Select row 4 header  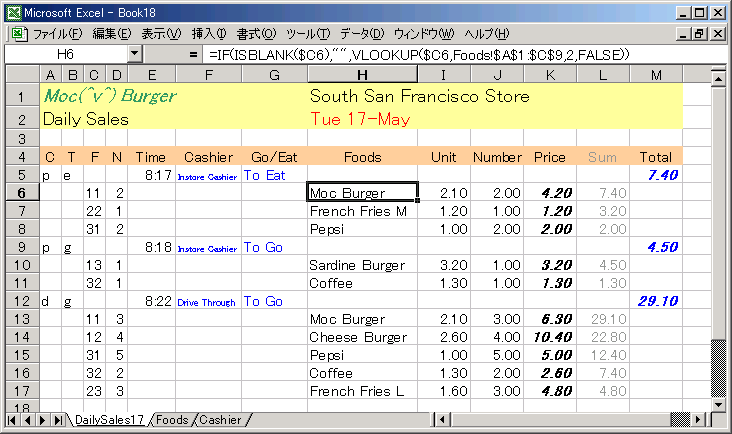[22, 157]
